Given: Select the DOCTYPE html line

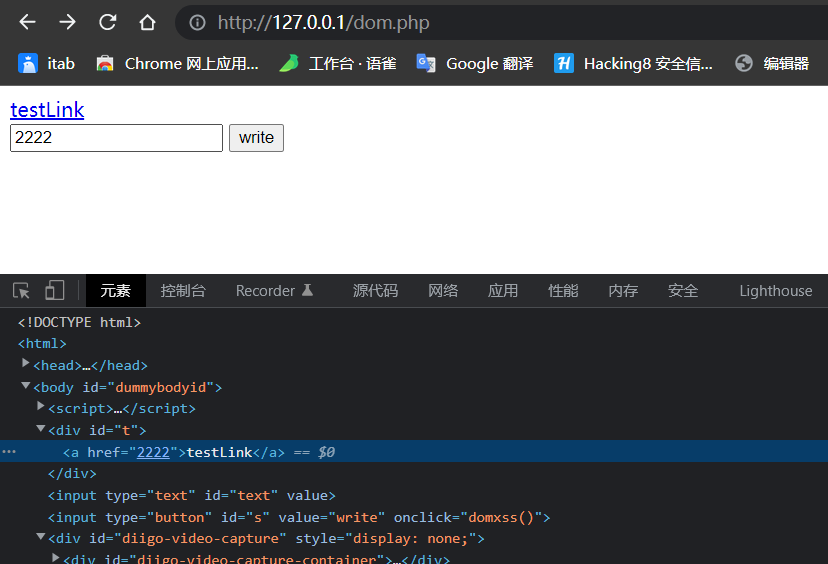Looking at the screenshot, I should click(x=79, y=322).
